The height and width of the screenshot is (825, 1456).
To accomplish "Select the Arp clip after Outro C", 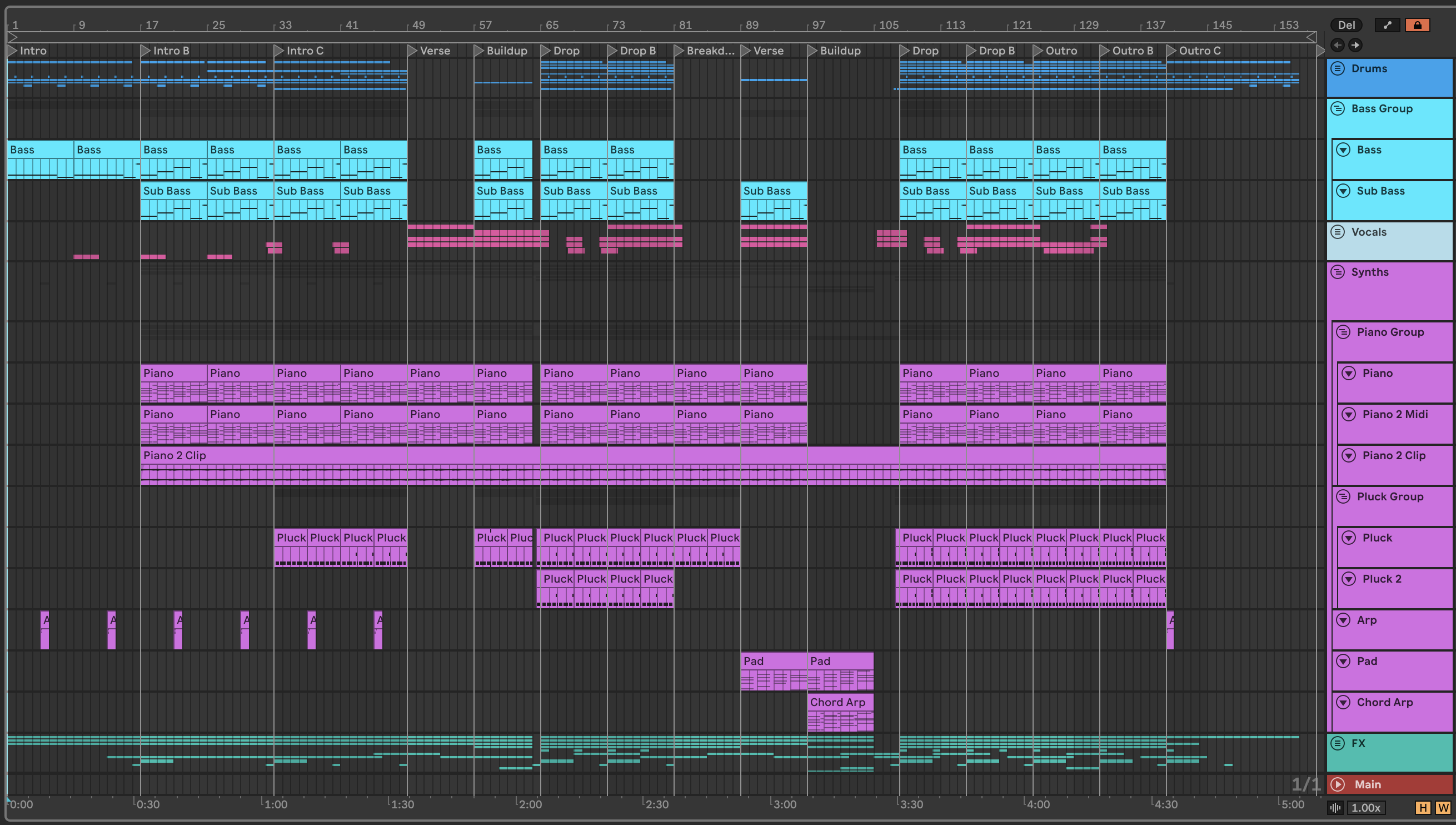I will pyautogui.click(x=1170, y=630).
